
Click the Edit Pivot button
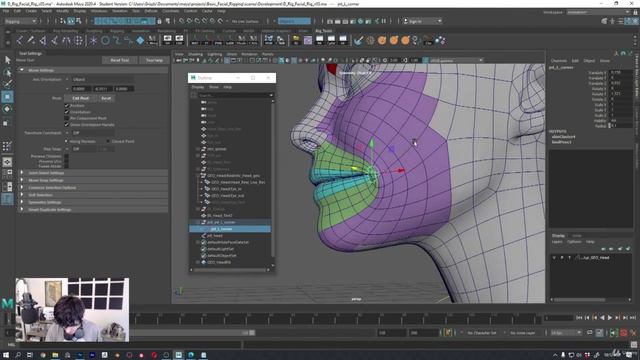pyautogui.click(x=80, y=98)
